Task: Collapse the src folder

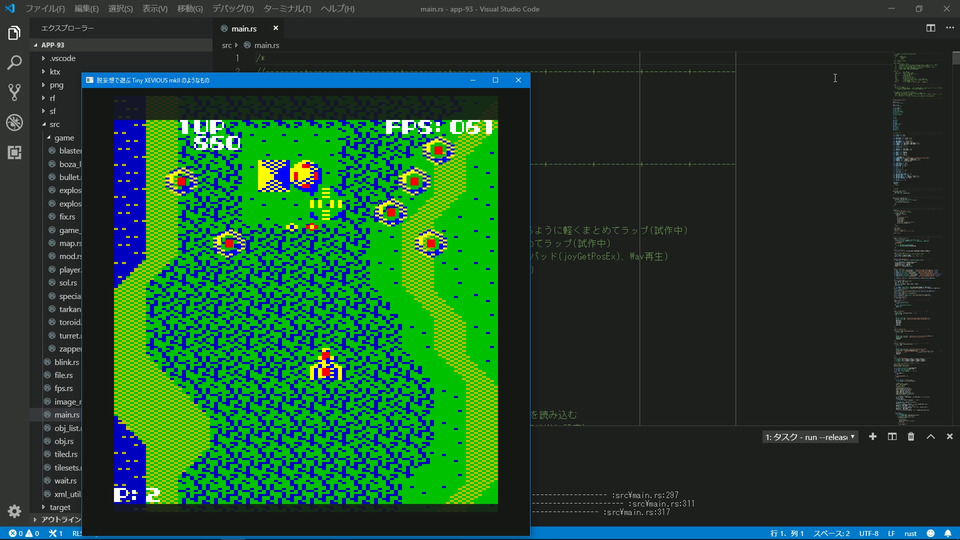Action: point(54,124)
